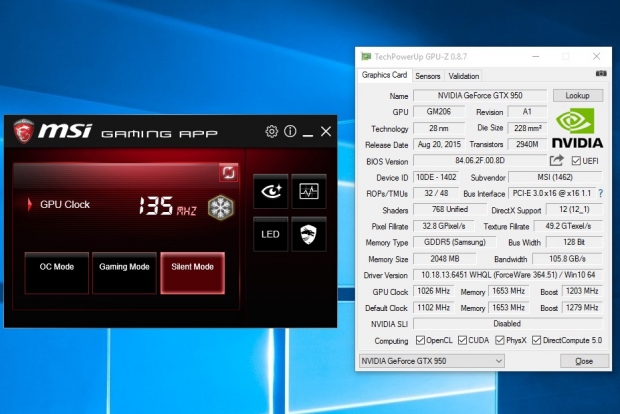Screen dimensions: 620x414
Task: Click the Boost value 1279 MHz
Action: [x=582, y=307]
